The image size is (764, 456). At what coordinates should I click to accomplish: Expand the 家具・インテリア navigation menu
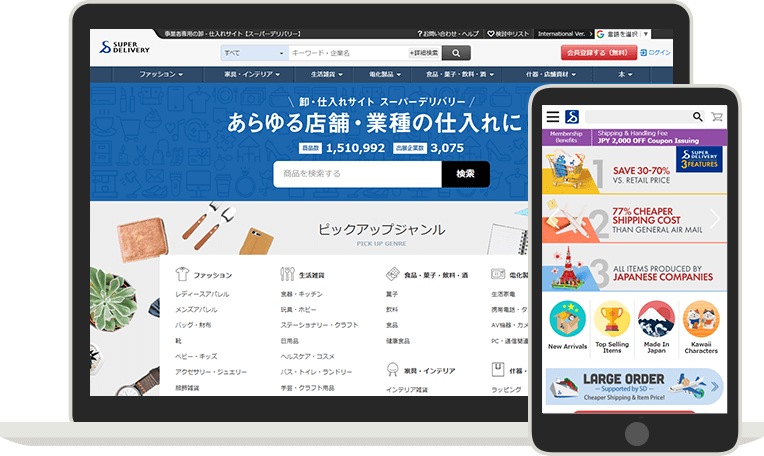(x=252, y=75)
